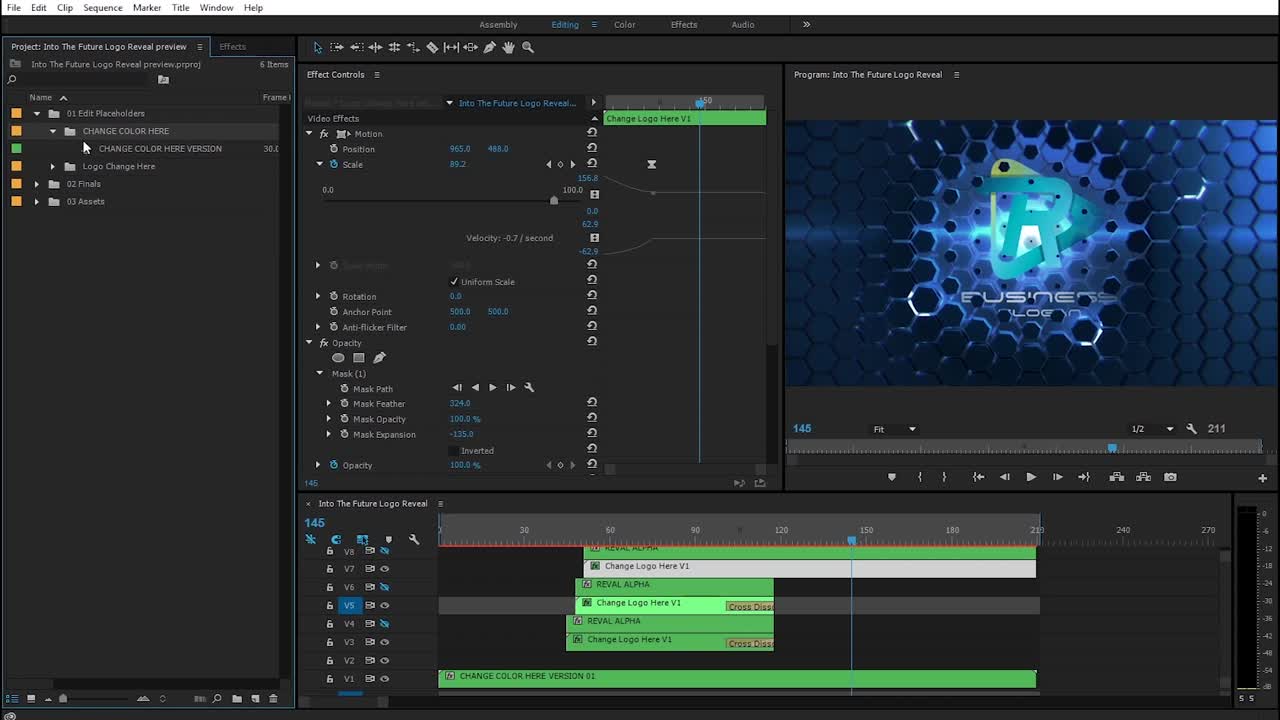Uncheck the Uniform Scale checkbox
The image size is (1280, 720).
pos(454,282)
